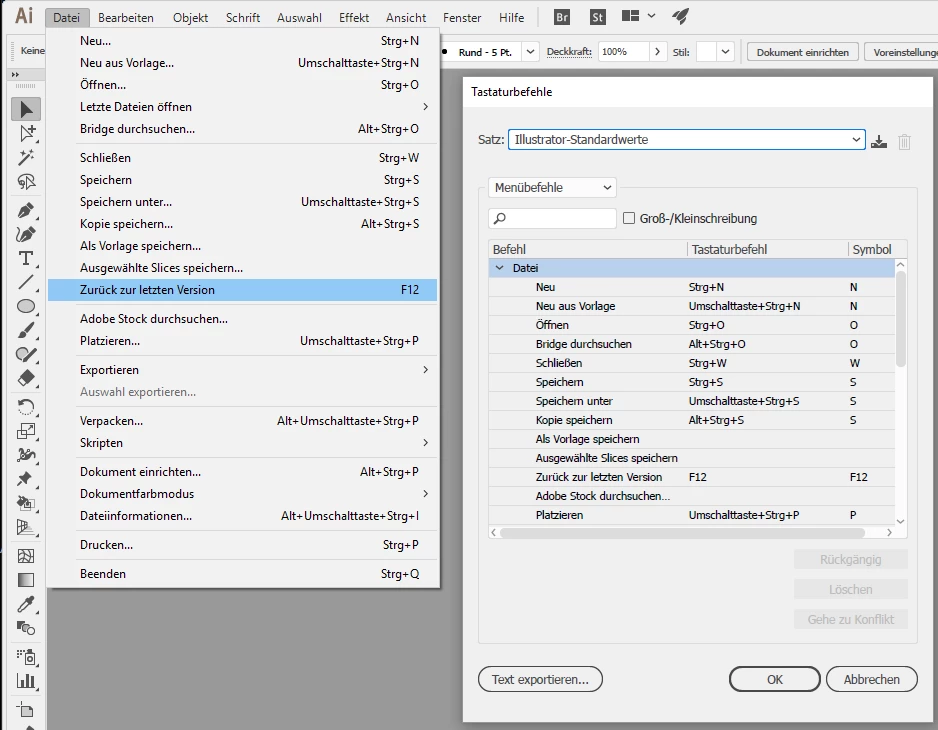Select the Paintbrush tool

click(26, 330)
